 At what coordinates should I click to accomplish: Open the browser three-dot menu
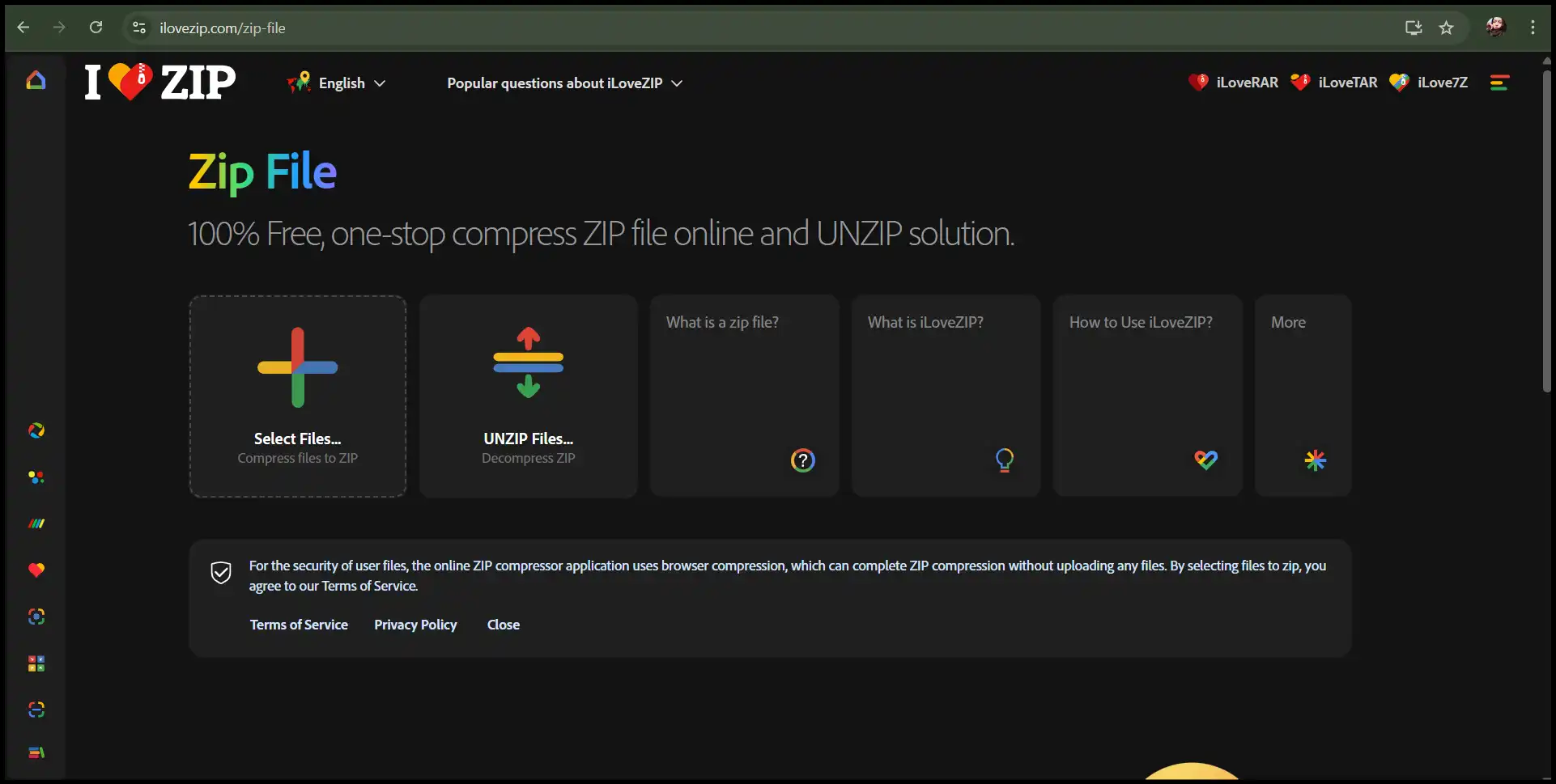[x=1533, y=28]
